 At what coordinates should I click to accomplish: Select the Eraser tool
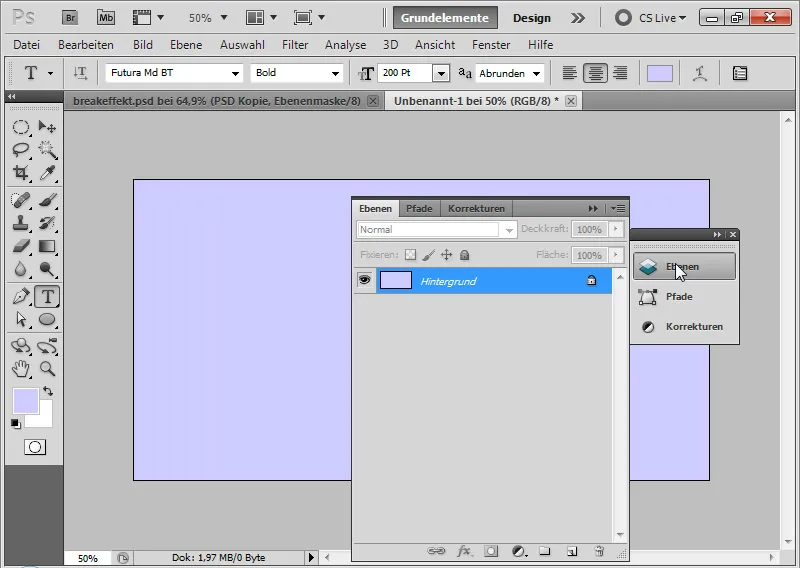[21, 246]
